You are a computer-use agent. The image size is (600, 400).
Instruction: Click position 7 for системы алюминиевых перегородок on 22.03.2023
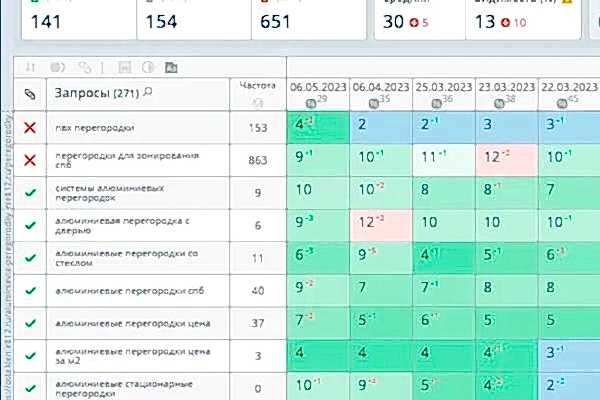(569, 193)
